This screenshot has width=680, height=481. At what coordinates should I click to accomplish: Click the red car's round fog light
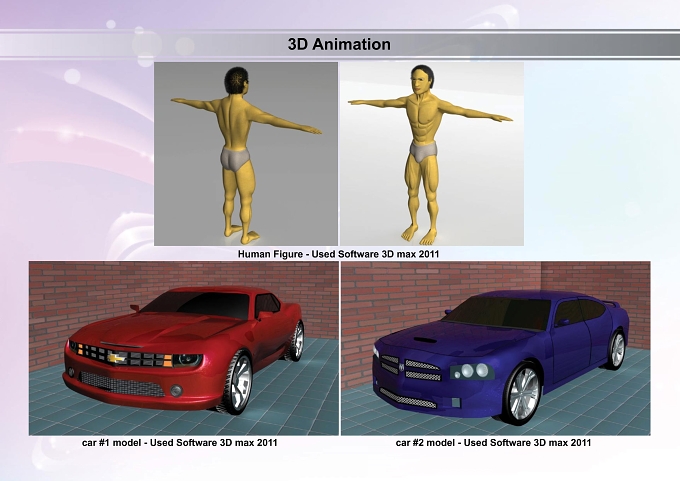[176, 390]
